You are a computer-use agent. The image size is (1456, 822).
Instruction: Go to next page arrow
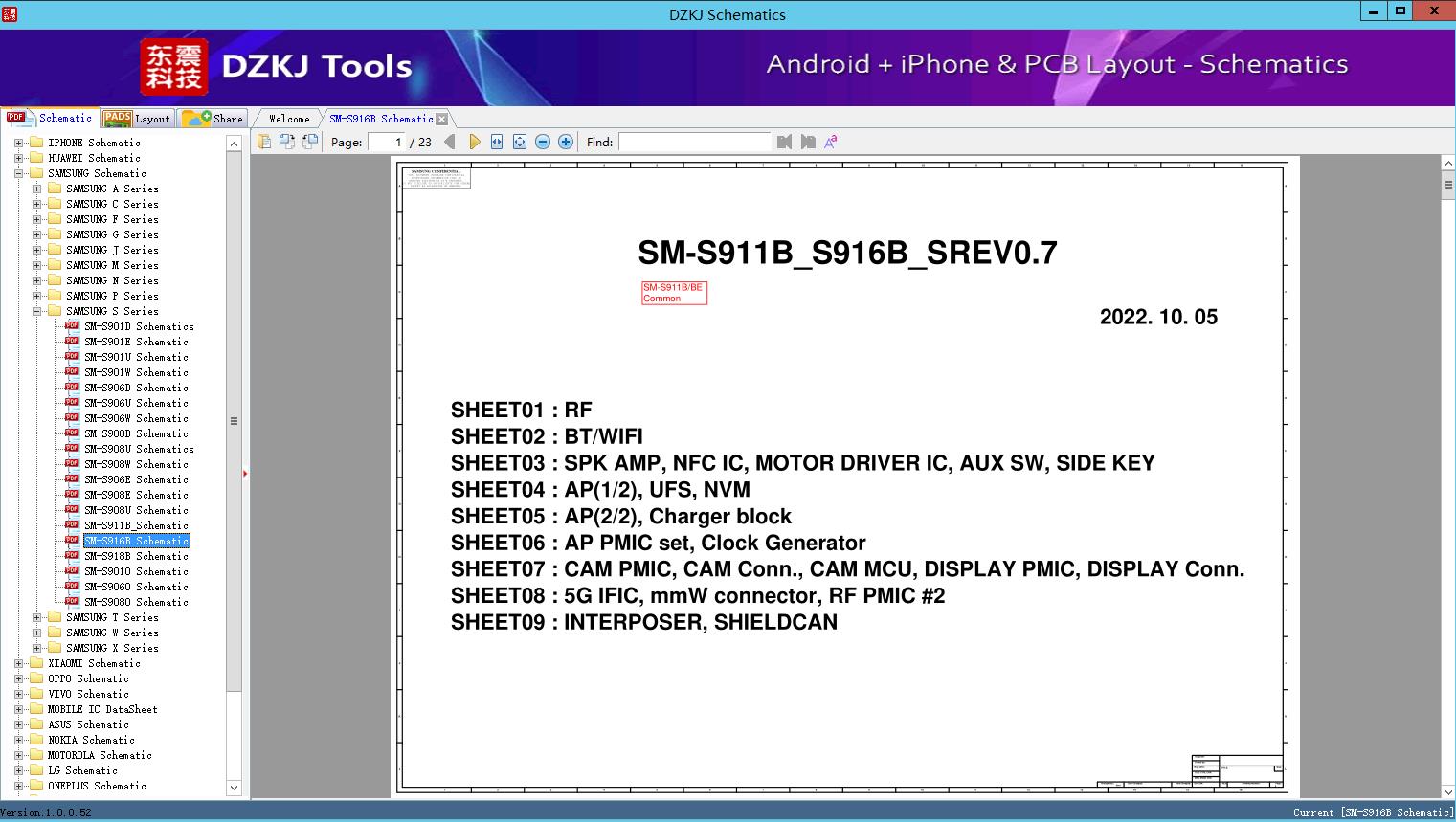click(474, 142)
